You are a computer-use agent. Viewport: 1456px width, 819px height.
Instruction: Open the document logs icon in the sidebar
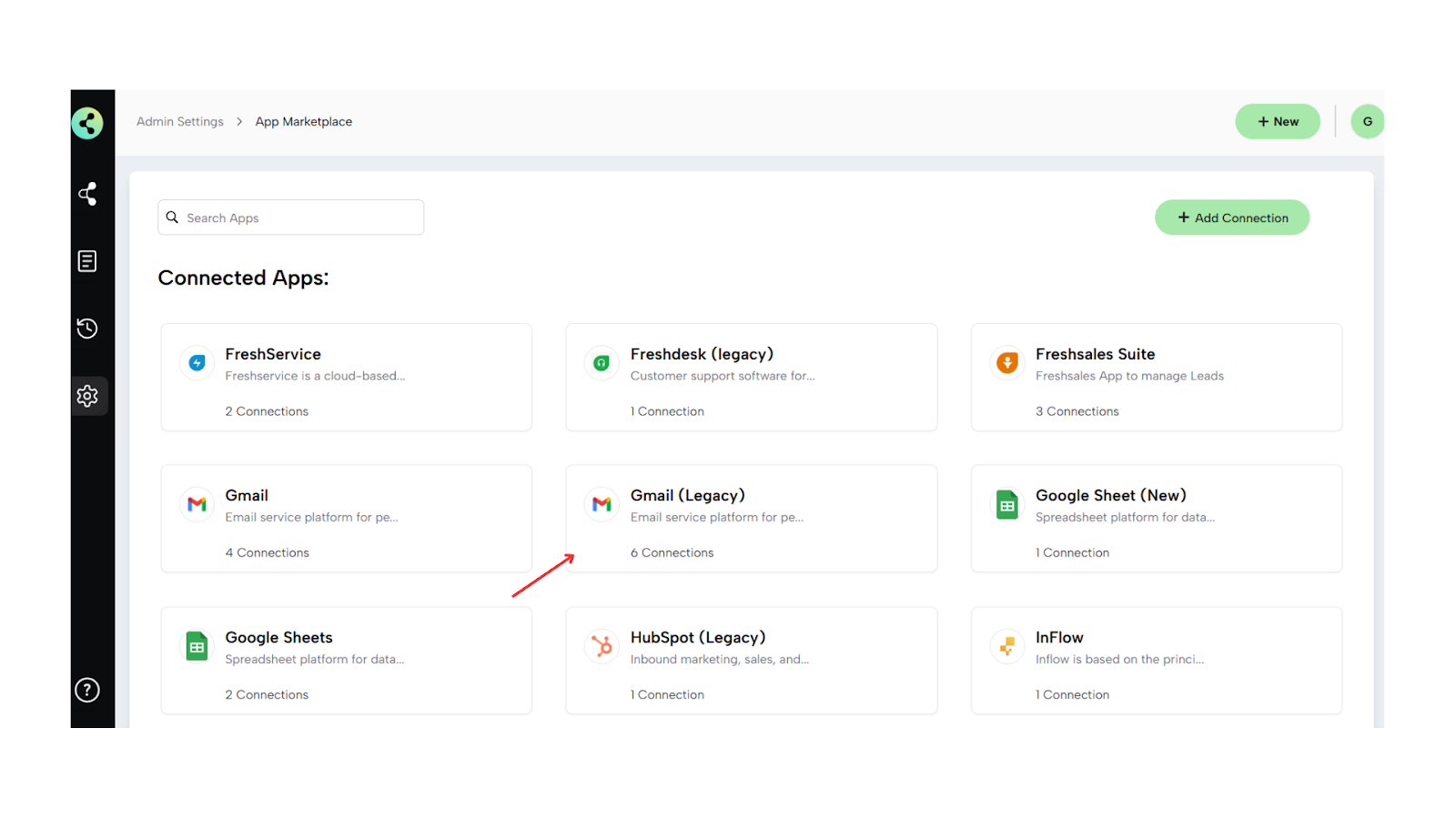87,261
